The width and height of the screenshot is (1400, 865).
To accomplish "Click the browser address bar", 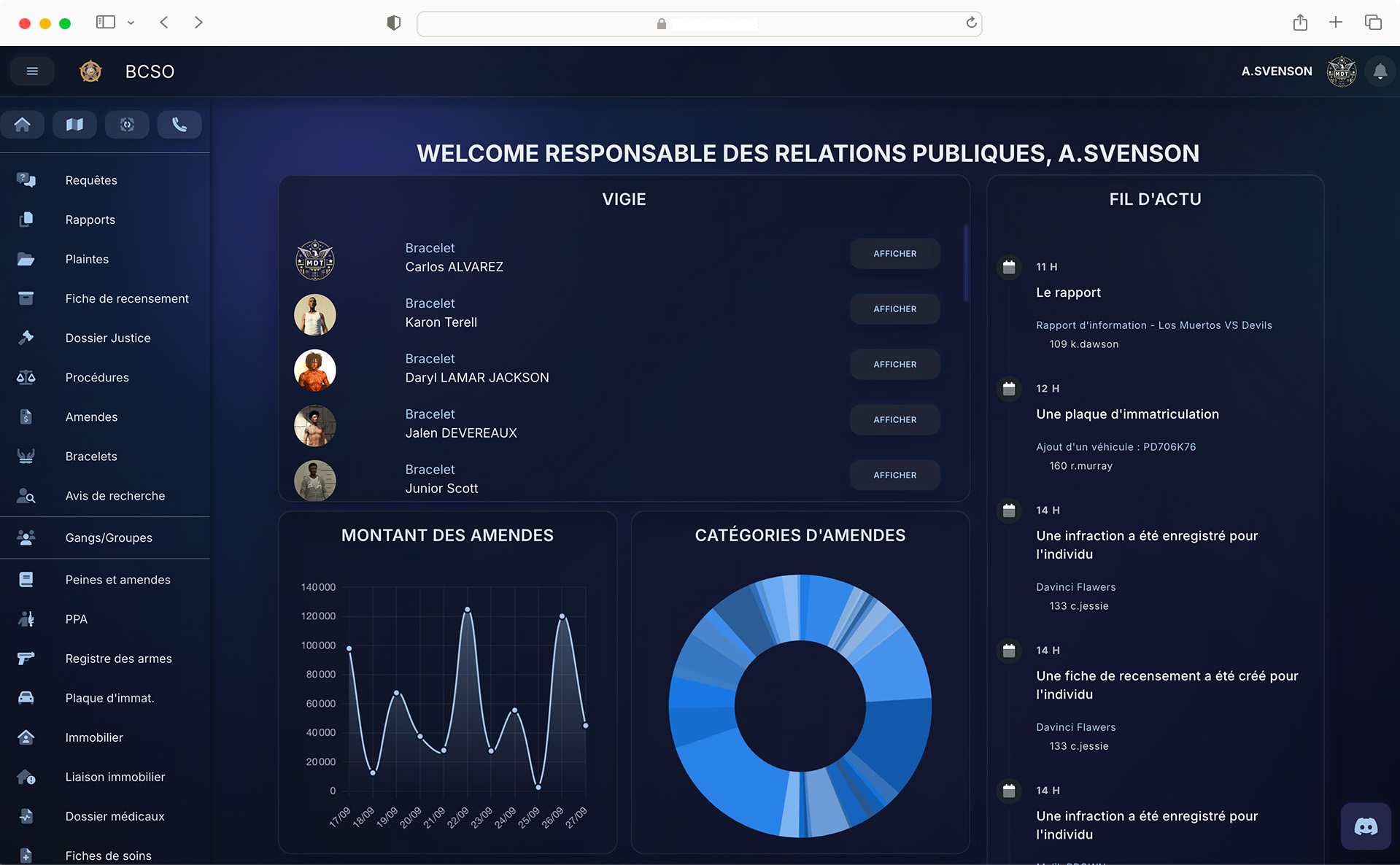I will (699, 23).
